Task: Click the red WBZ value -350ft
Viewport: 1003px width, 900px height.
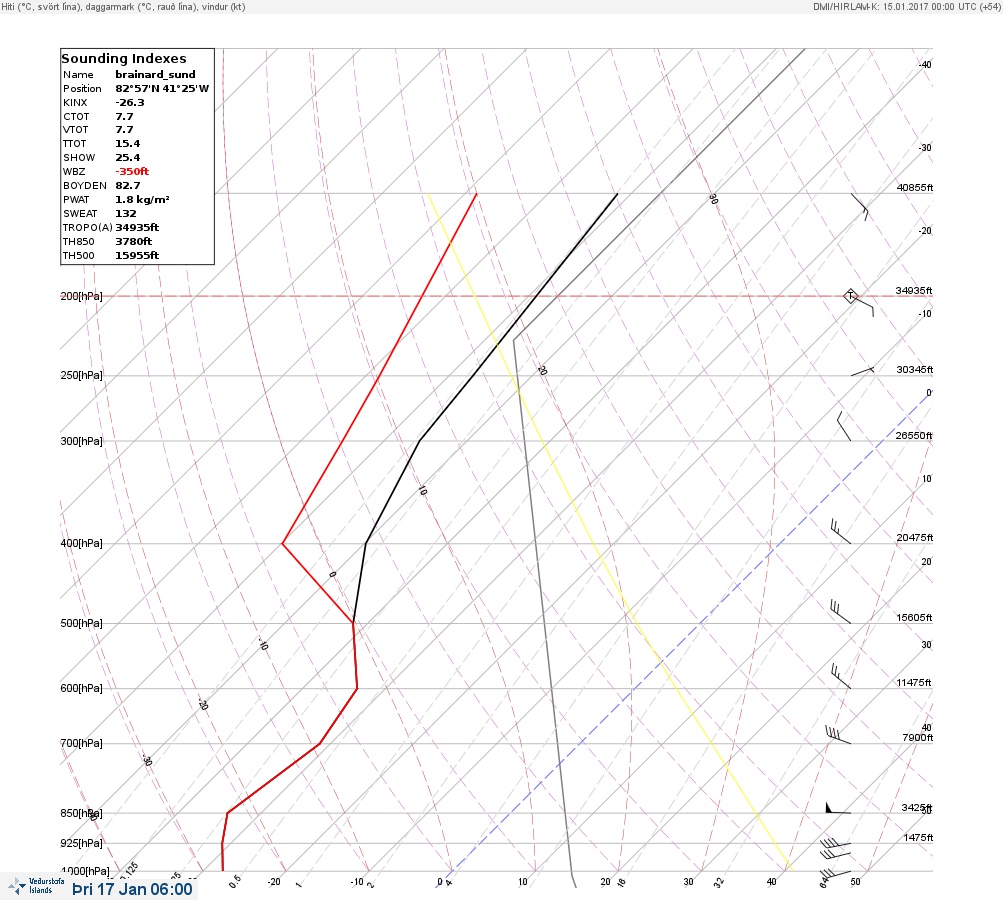Action: pyautogui.click(x=132, y=171)
